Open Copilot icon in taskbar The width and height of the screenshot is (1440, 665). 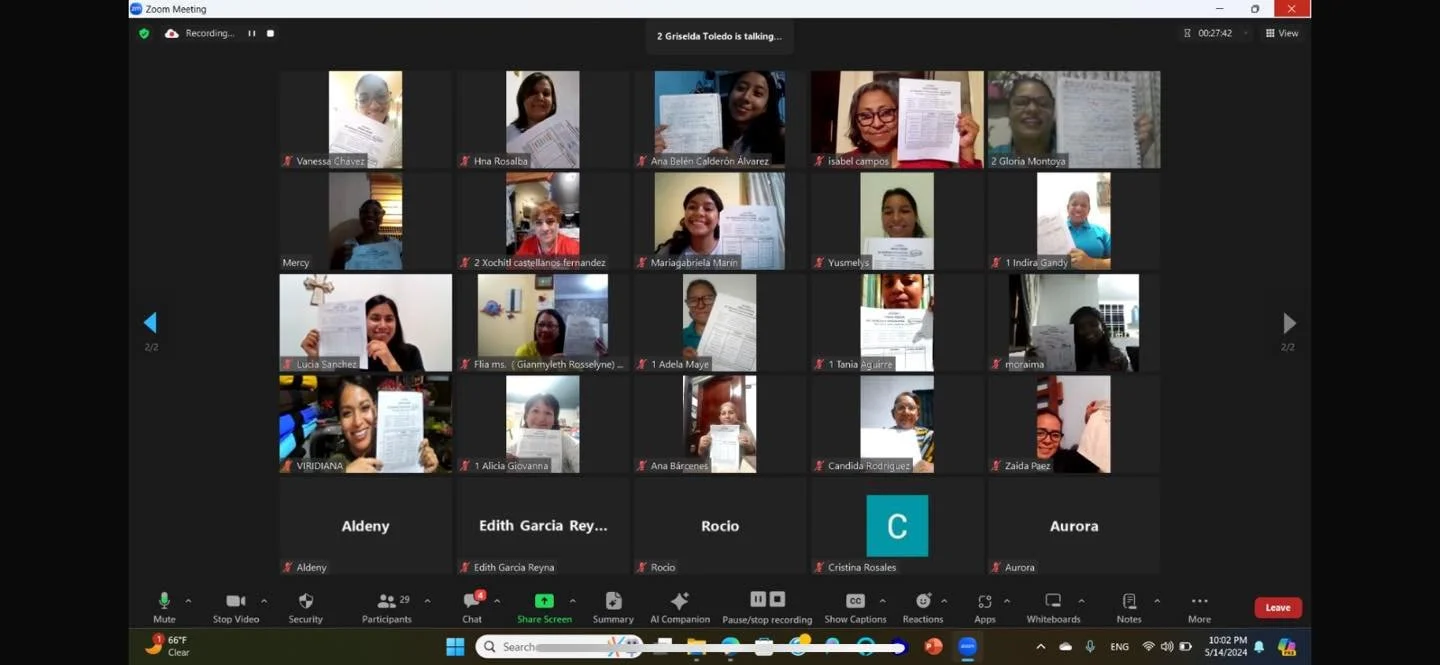[x=1287, y=647]
